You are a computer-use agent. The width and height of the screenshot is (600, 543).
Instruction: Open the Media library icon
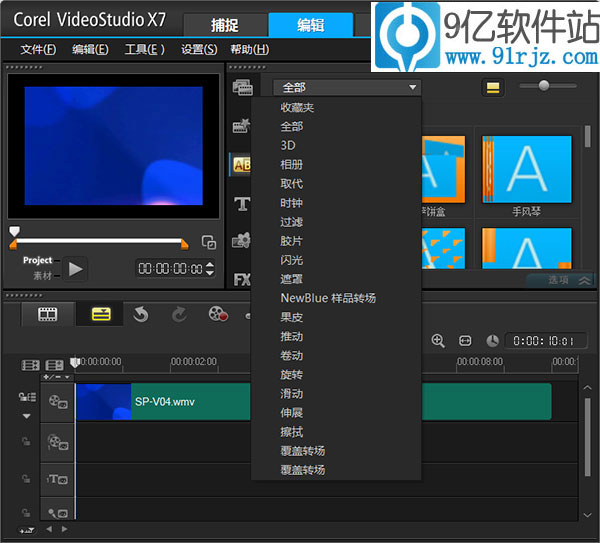pyautogui.click(x=241, y=87)
